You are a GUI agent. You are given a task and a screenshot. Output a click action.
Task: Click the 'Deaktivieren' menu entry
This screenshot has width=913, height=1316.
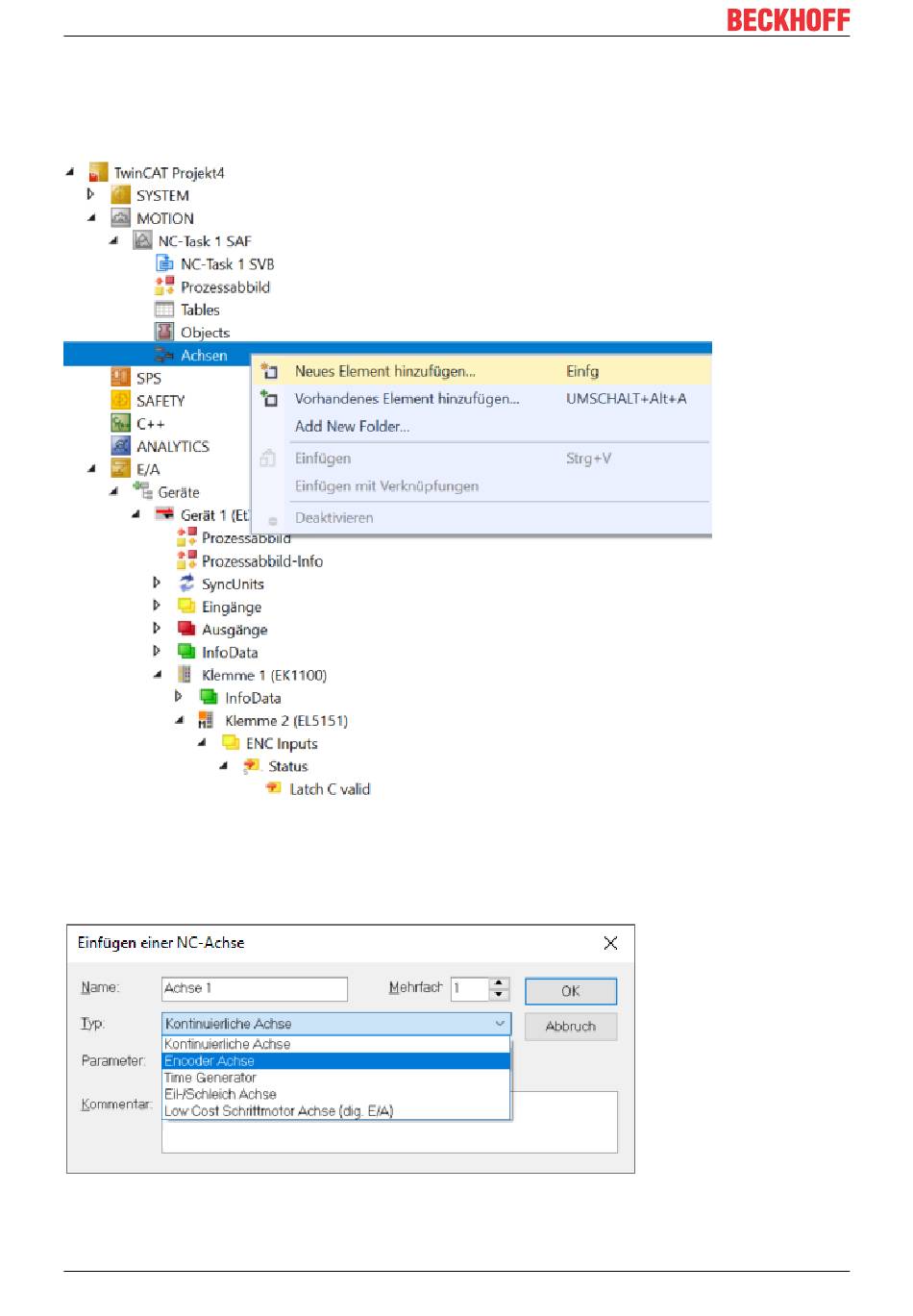click(x=481, y=517)
